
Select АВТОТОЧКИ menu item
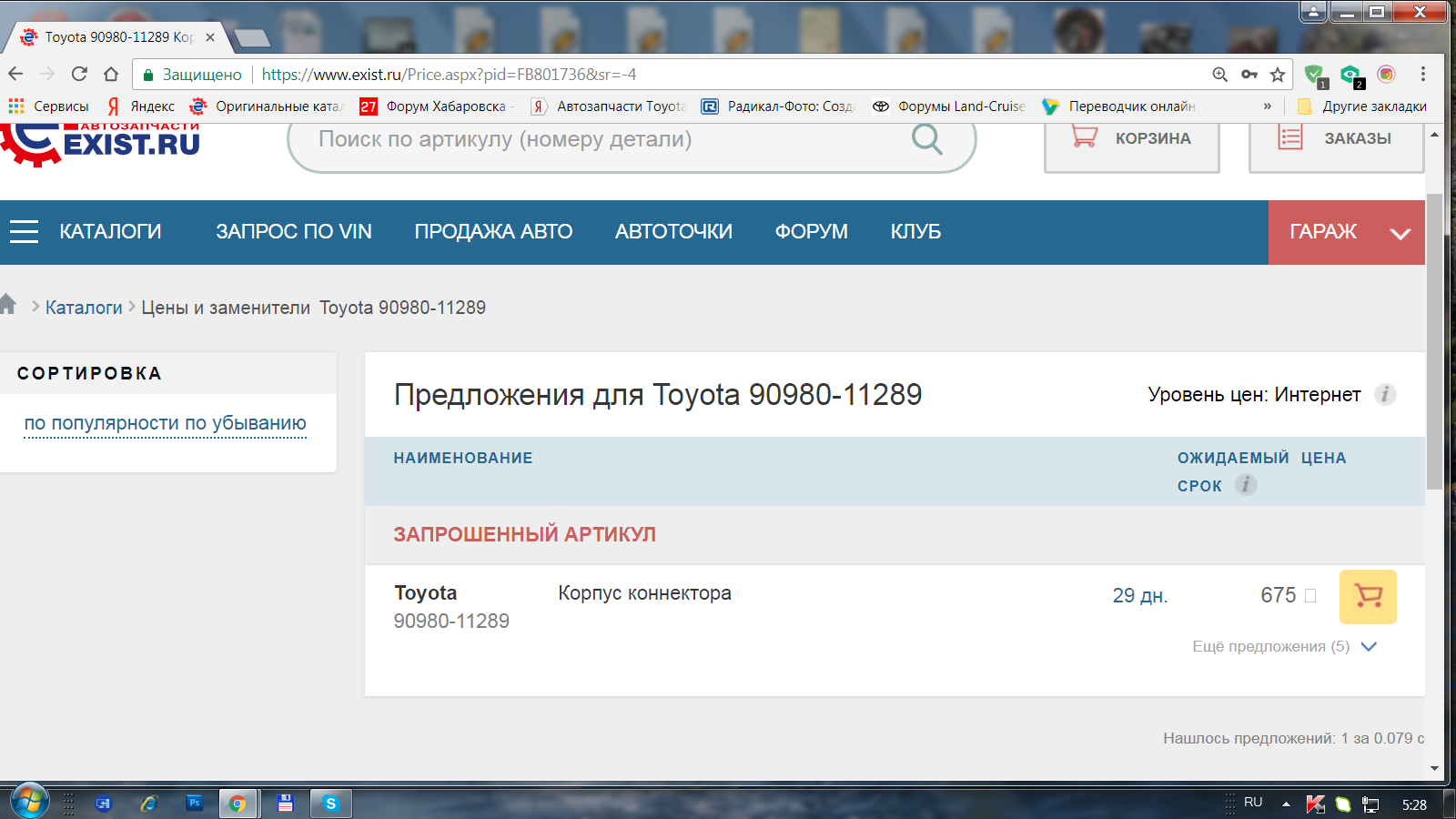(x=673, y=232)
